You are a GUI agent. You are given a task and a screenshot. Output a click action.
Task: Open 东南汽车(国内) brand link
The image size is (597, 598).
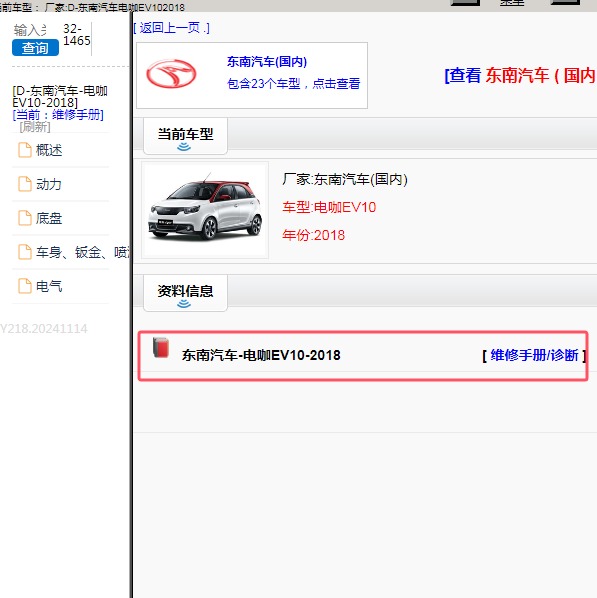[x=267, y=62]
